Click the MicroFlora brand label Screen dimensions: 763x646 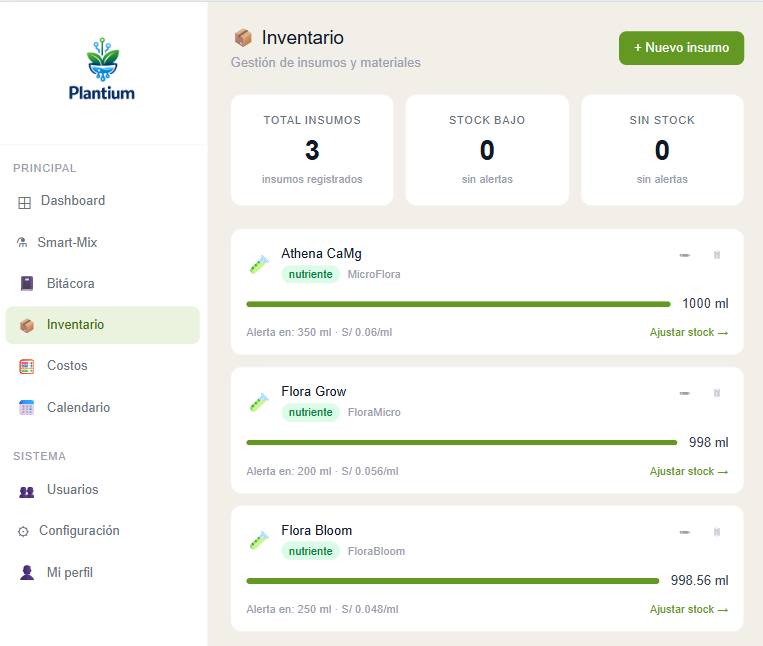point(374,274)
